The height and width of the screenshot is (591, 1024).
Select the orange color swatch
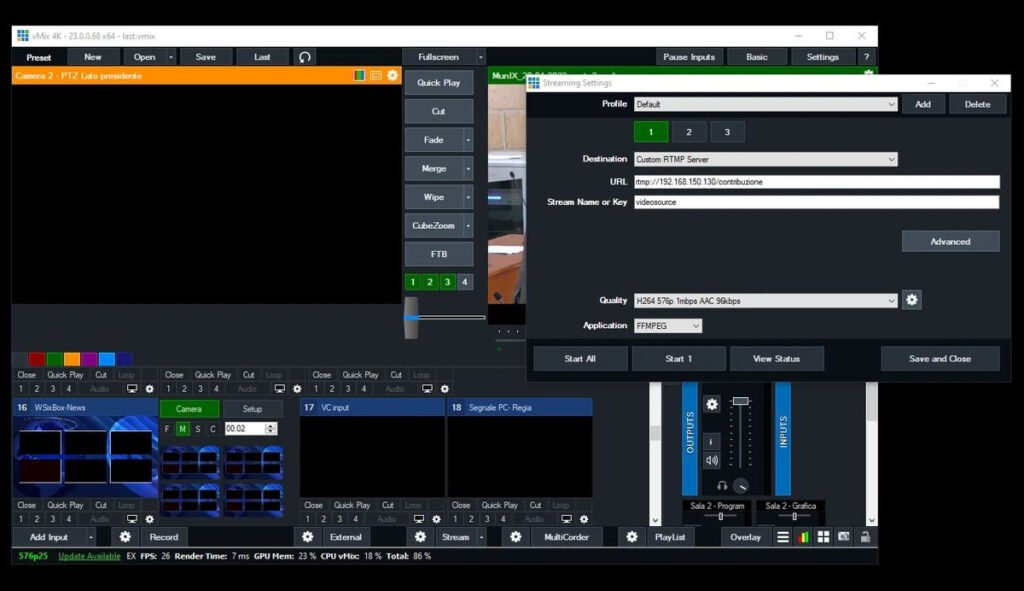pyautogui.click(x=72, y=359)
